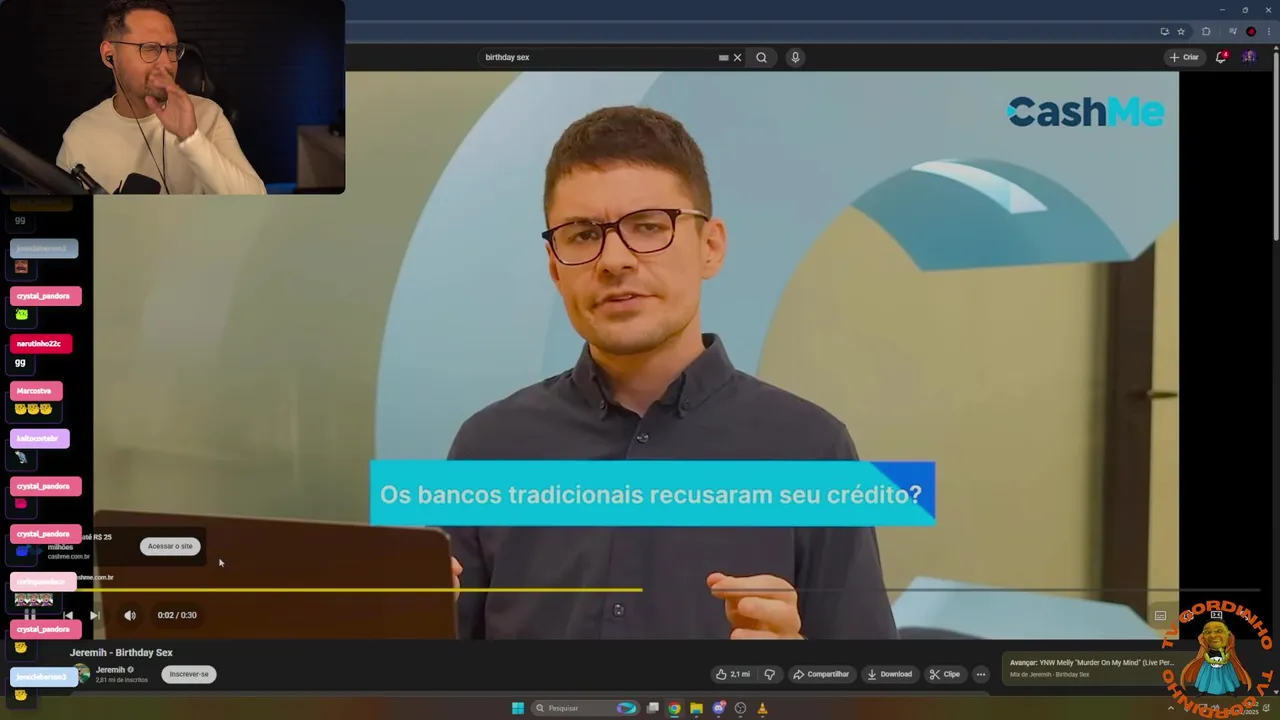Open File Explorer on the taskbar

pyautogui.click(x=696, y=708)
